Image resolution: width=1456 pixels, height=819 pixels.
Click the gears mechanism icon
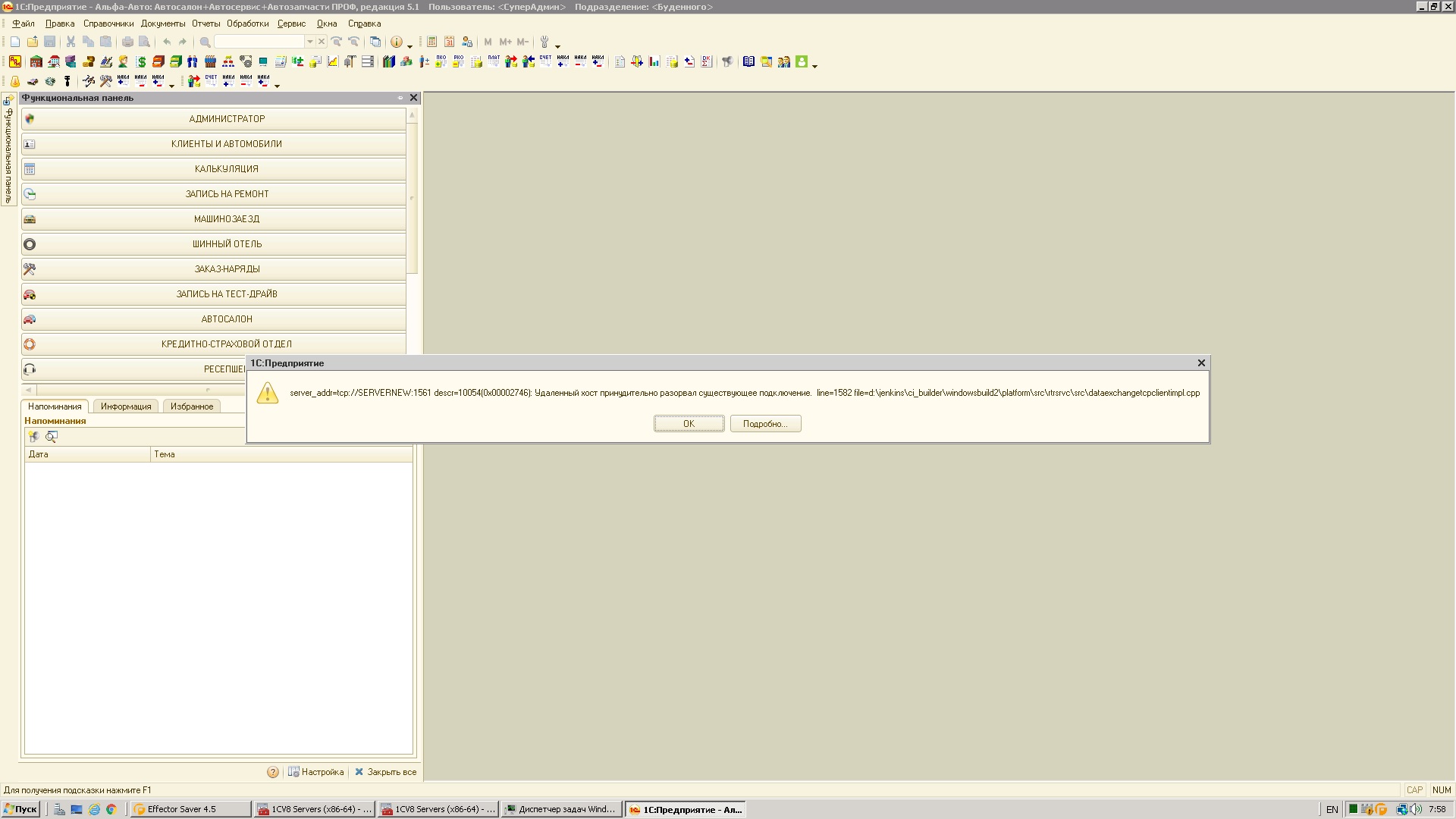point(246,61)
